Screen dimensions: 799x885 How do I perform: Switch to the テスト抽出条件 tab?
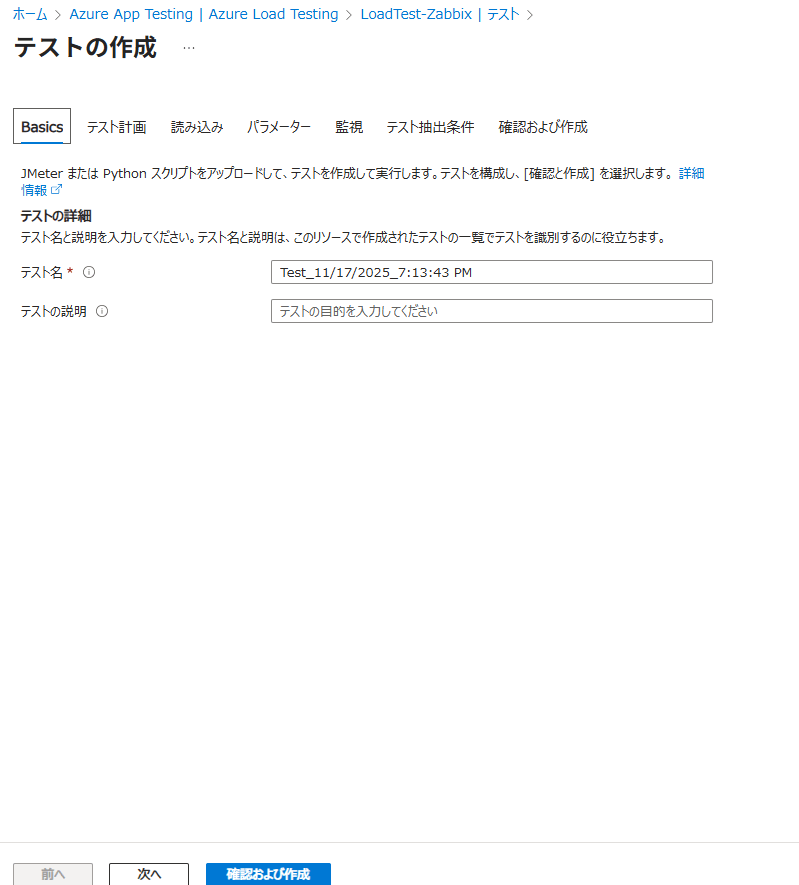[430, 127]
